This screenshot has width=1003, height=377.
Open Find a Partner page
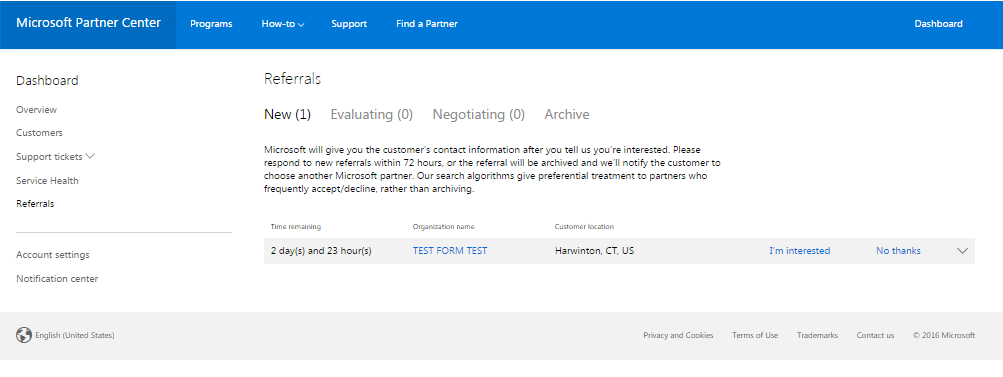coord(427,24)
